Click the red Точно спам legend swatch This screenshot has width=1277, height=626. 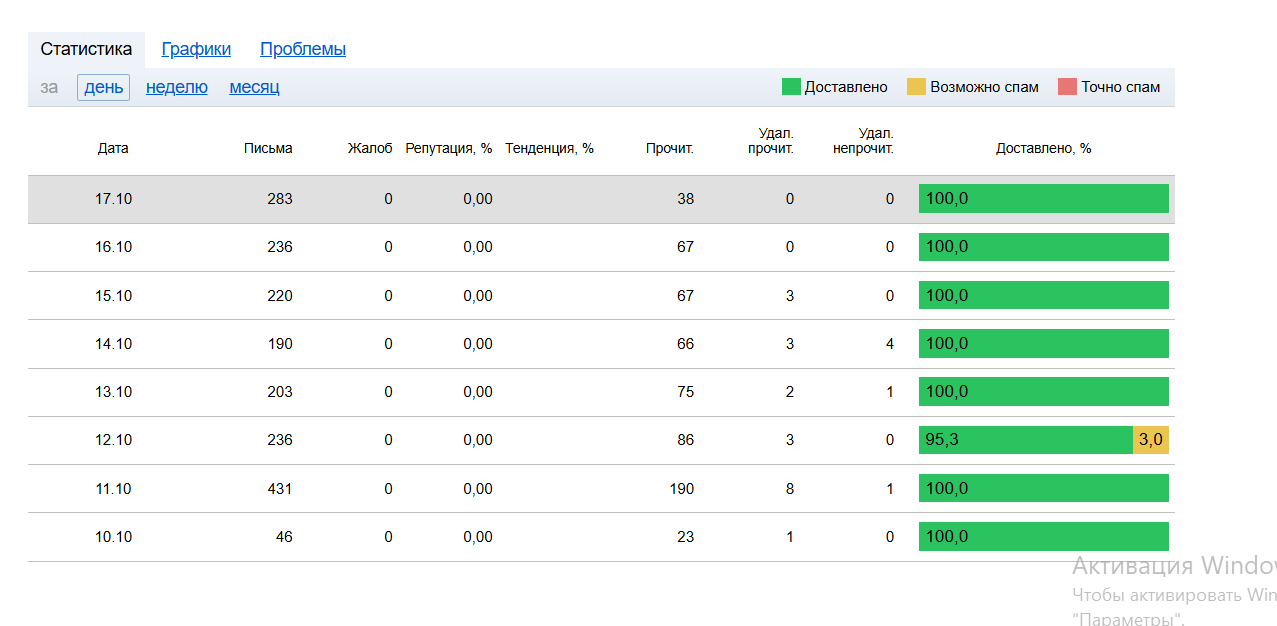coord(1067,87)
